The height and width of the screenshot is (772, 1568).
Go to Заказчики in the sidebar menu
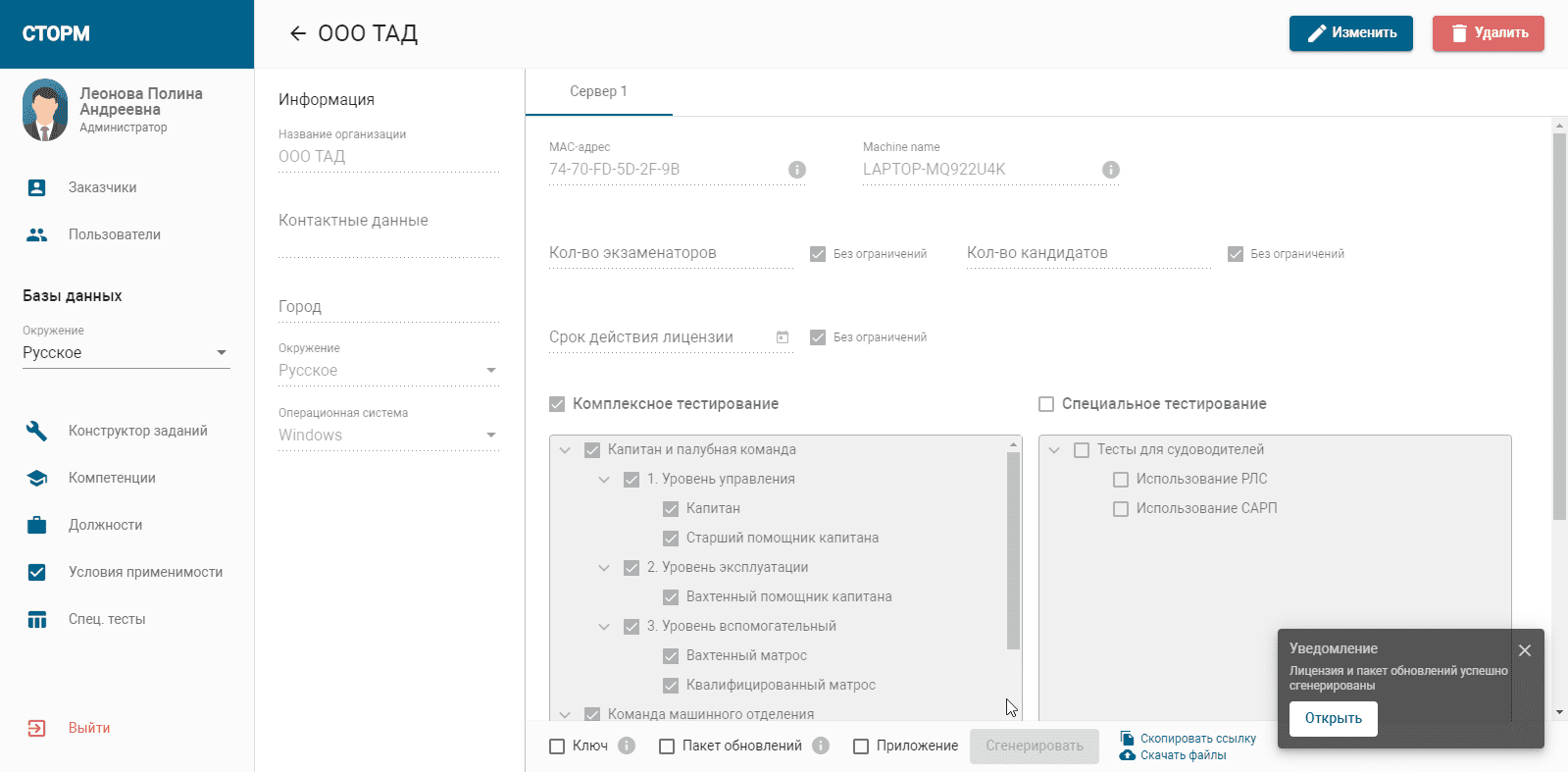102,187
